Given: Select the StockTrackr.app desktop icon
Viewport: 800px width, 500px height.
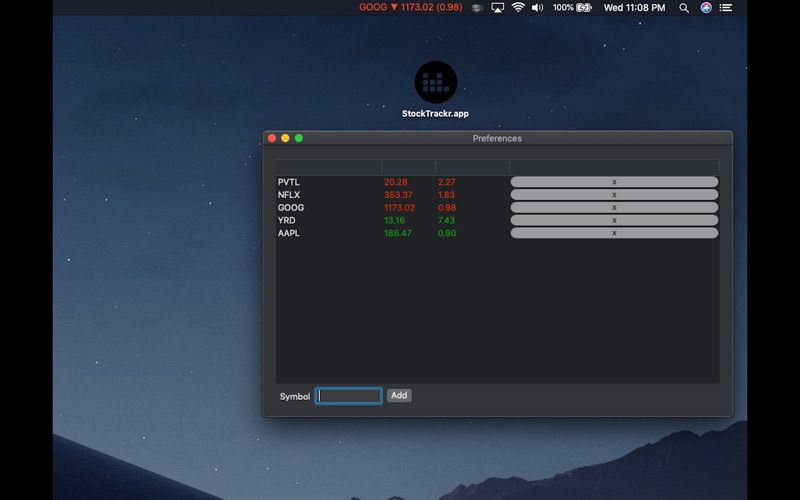Looking at the screenshot, I should pos(435,90).
